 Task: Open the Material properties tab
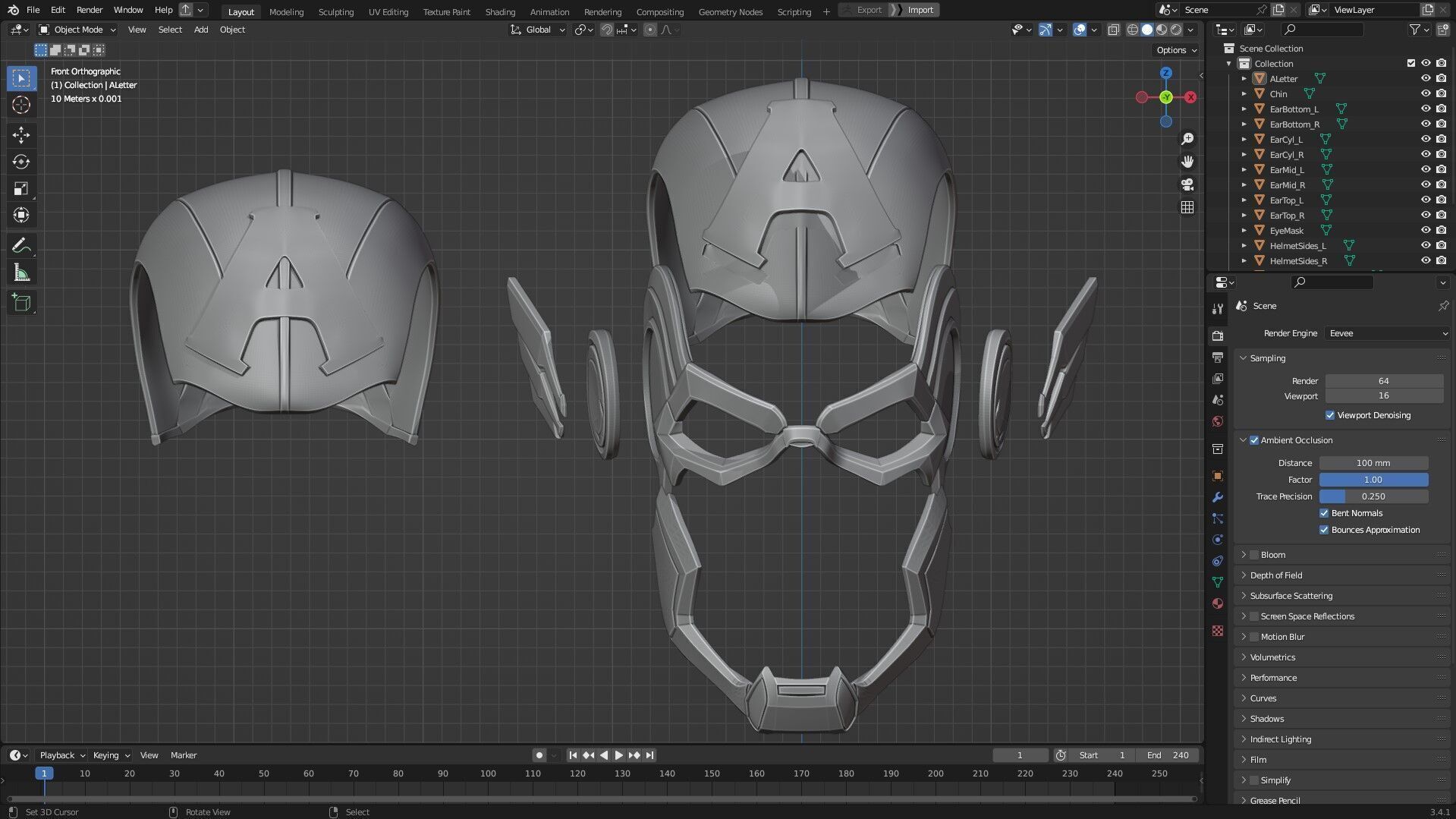tap(1218, 603)
